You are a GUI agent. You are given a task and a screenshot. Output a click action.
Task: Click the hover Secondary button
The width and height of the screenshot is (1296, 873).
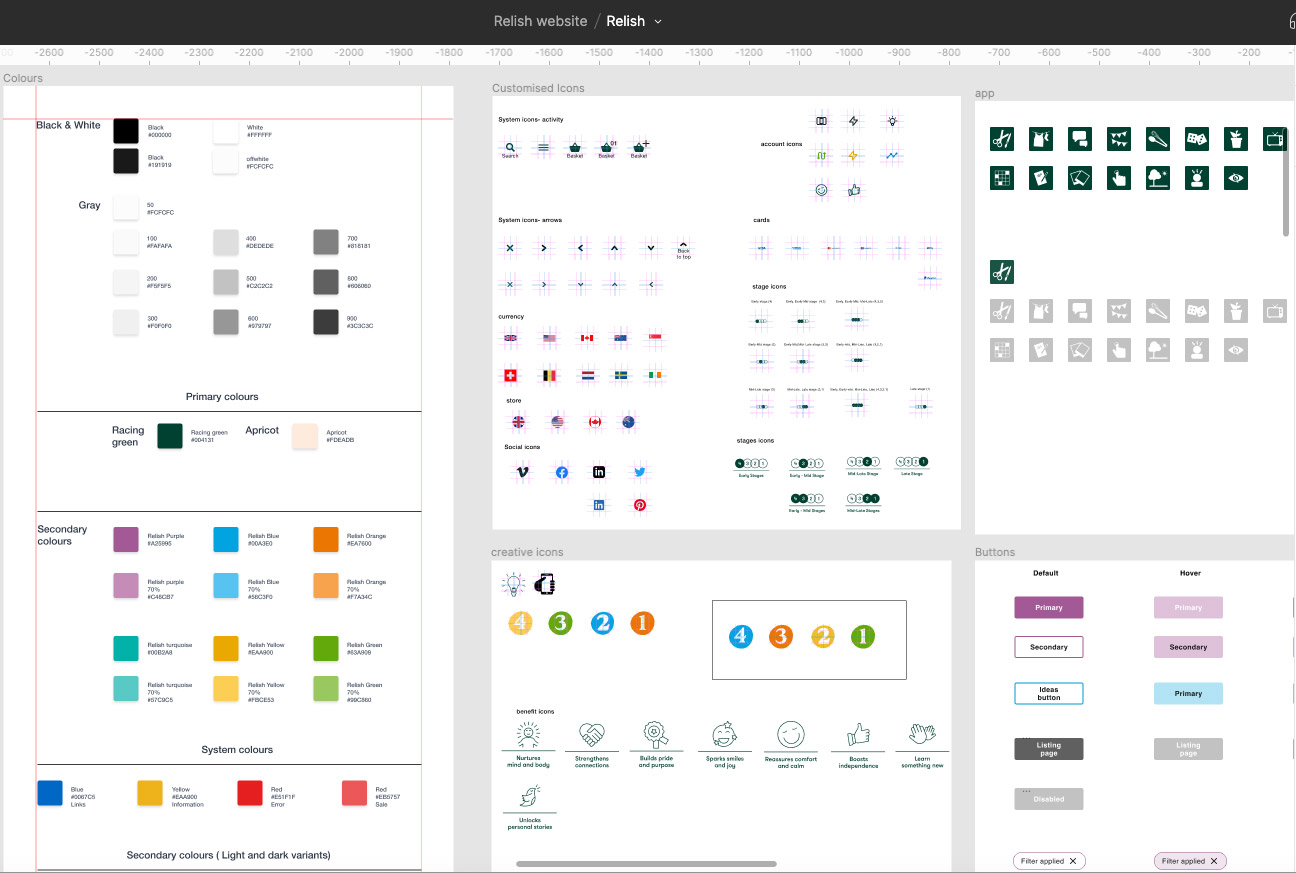1188,647
